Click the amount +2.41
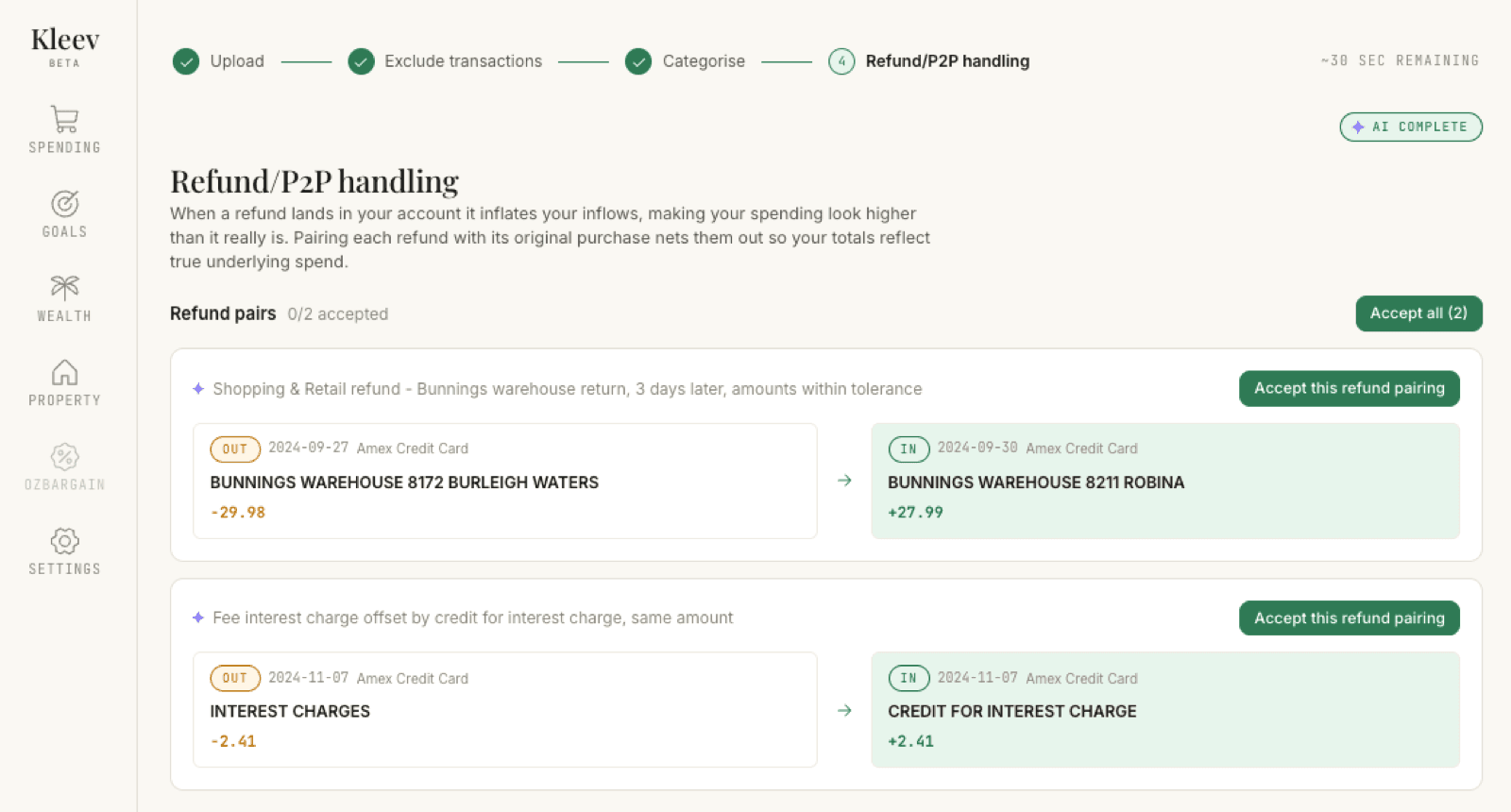 pyautogui.click(x=910, y=741)
